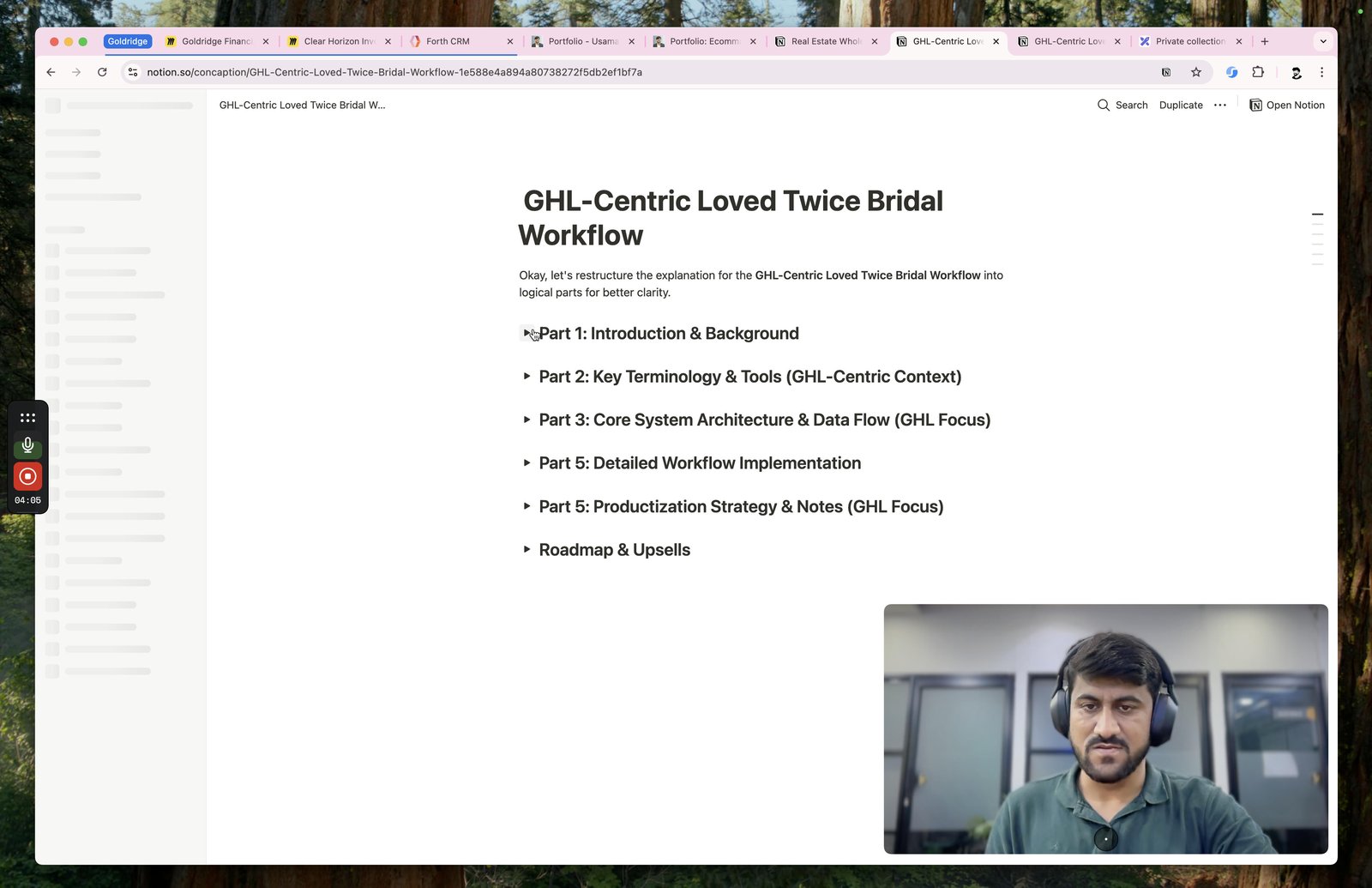Go back using the browser back arrow
Screen dimensions: 1372x888
[x=51, y=72]
